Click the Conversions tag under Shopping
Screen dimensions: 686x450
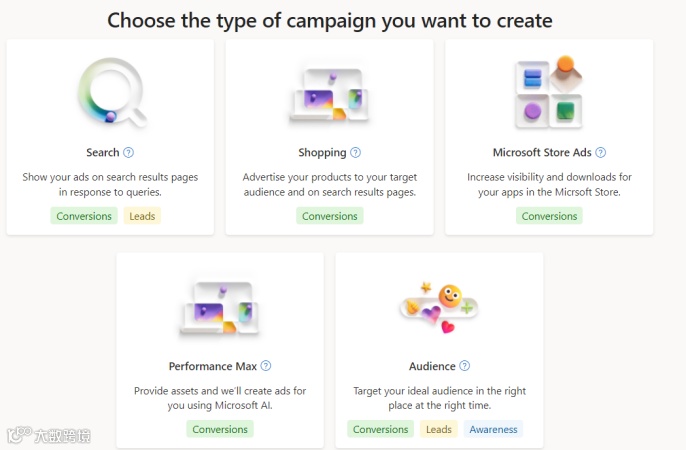pos(329,216)
